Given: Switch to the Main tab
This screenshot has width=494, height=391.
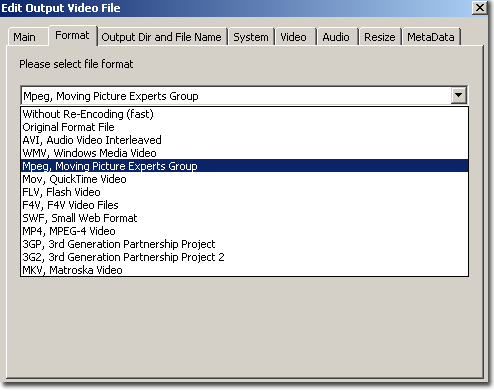Looking at the screenshot, I should [27, 37].
